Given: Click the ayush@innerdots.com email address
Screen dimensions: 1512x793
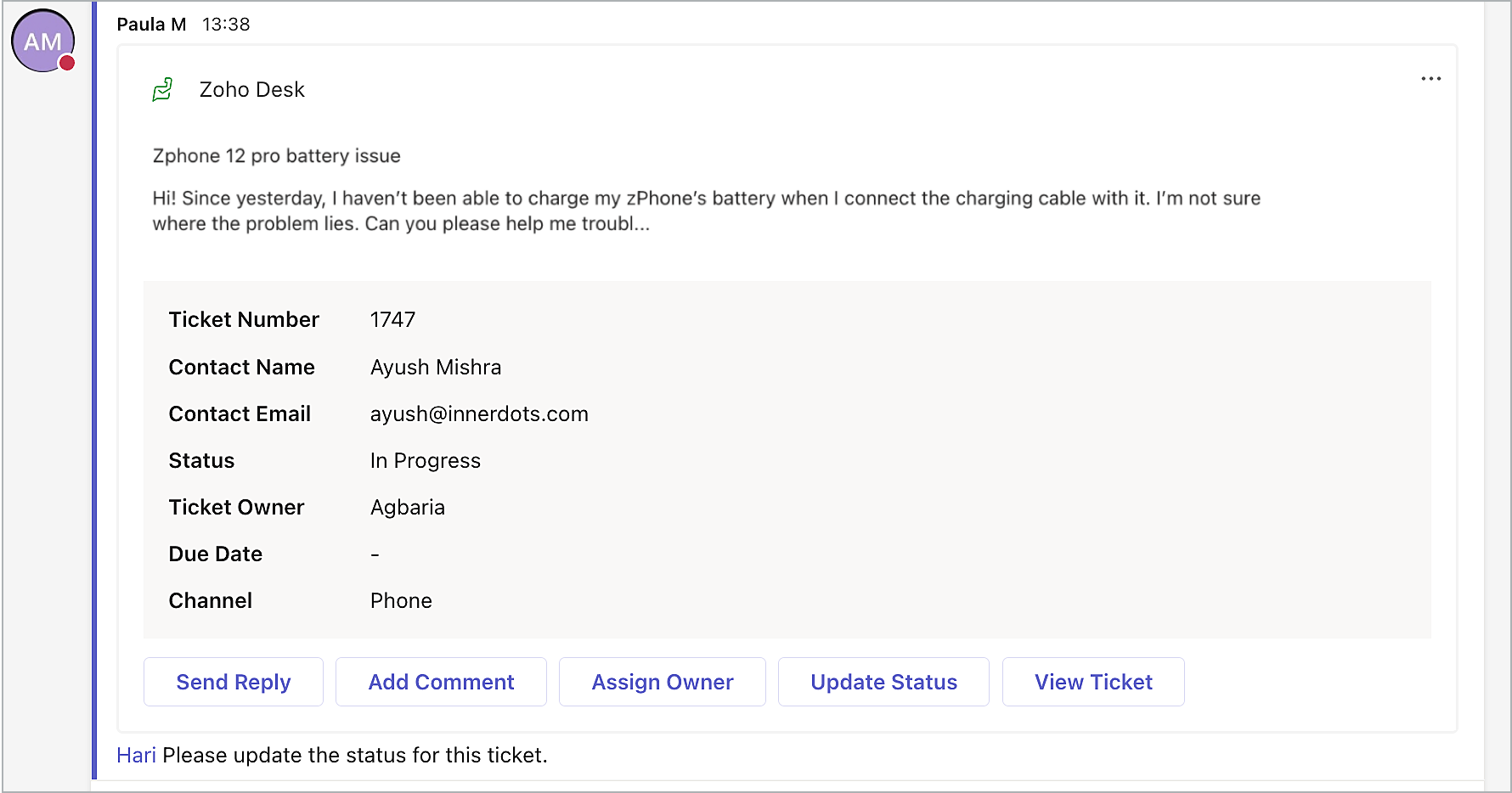Looking at the screenshot, I should click(479, 413).
